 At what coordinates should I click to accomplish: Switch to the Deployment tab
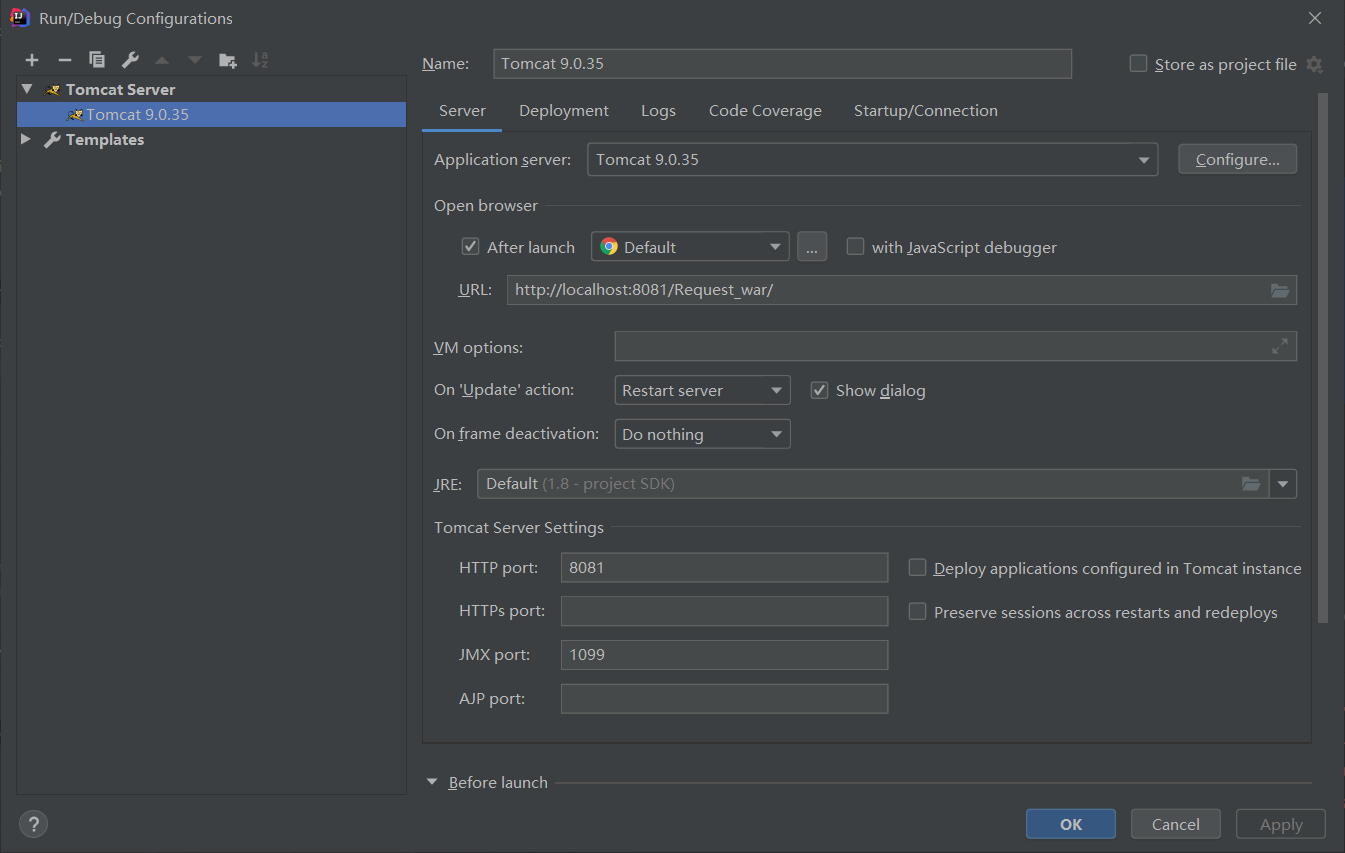pyautogui.click(x=563, y=110)
